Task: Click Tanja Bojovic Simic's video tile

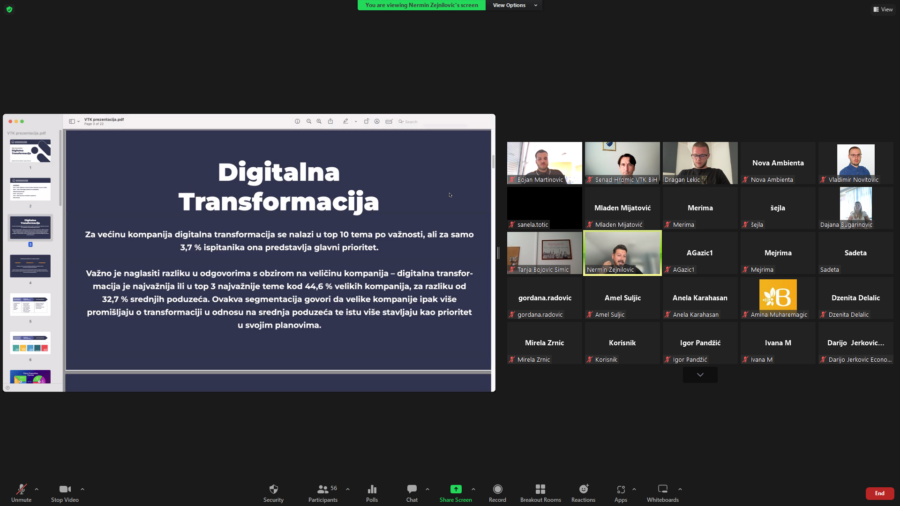Action: [x=544, y=253]
